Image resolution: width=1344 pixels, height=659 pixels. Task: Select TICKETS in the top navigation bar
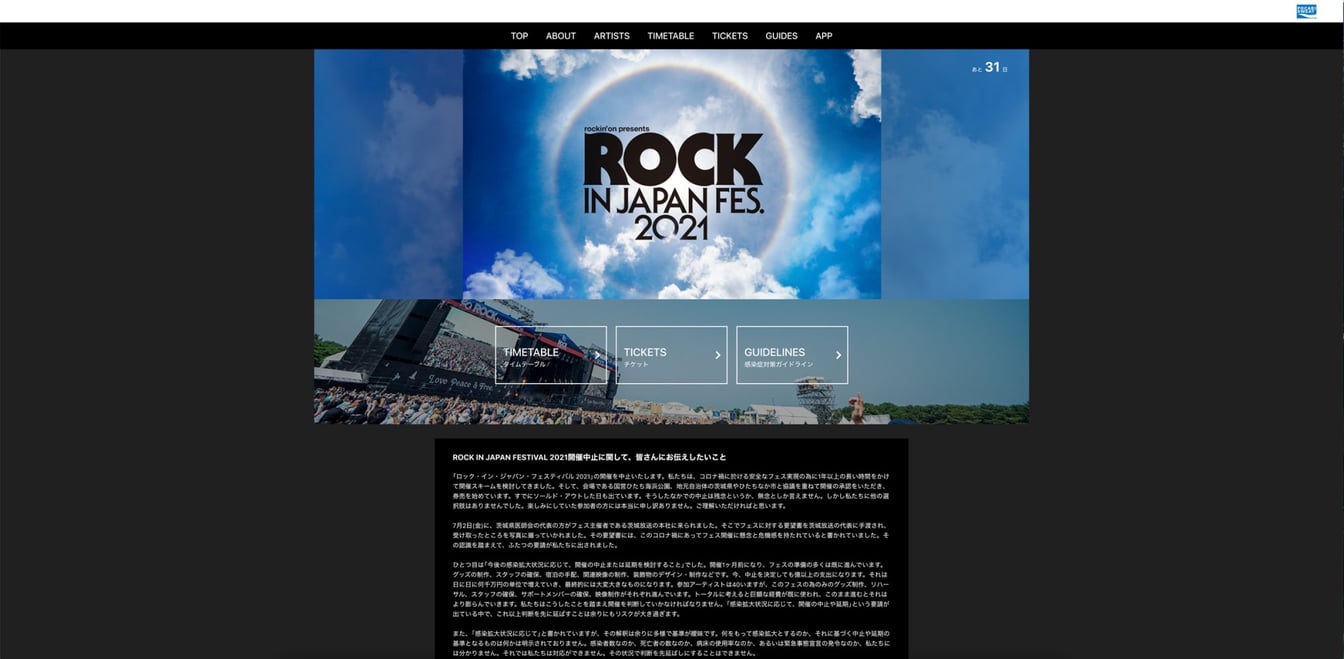coord(729,36)
